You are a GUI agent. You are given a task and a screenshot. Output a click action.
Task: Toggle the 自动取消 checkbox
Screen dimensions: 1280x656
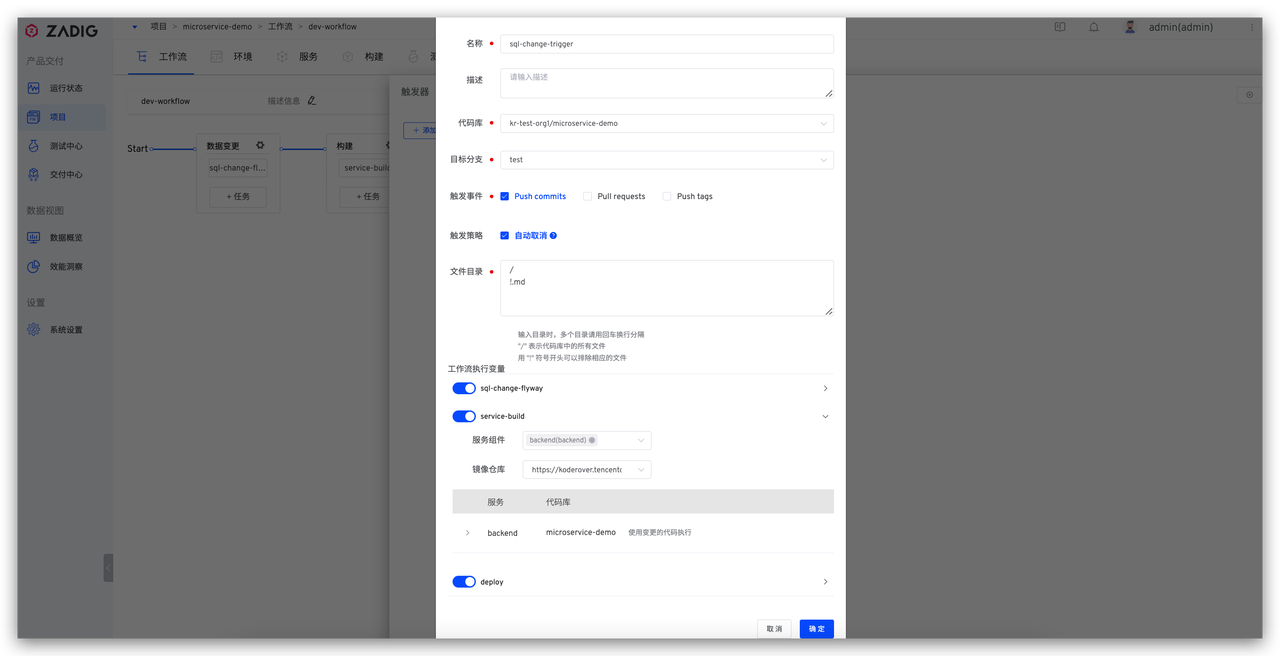(505, 236)
